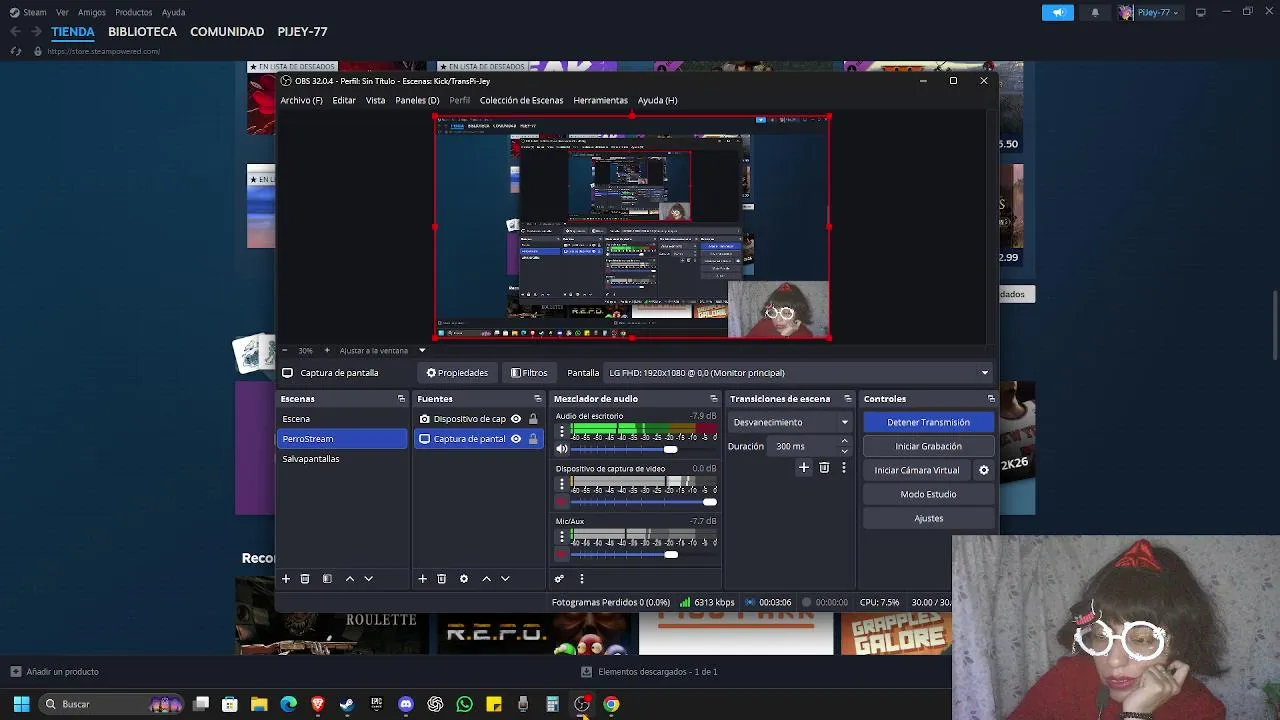The width and height of the screenshot is (1280, 720).
Task: Click Detener Transmisión button
Action: [928, 422]
